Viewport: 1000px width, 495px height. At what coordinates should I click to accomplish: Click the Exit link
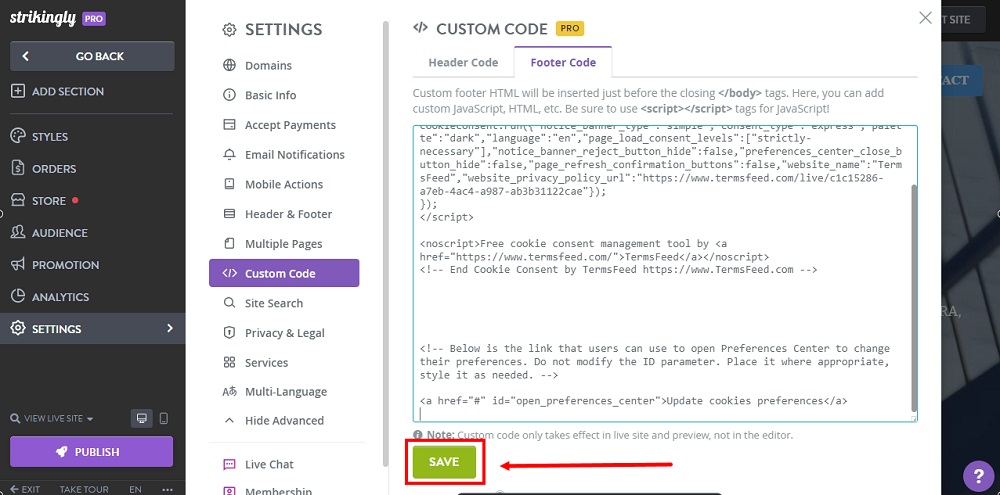(25, 489)
